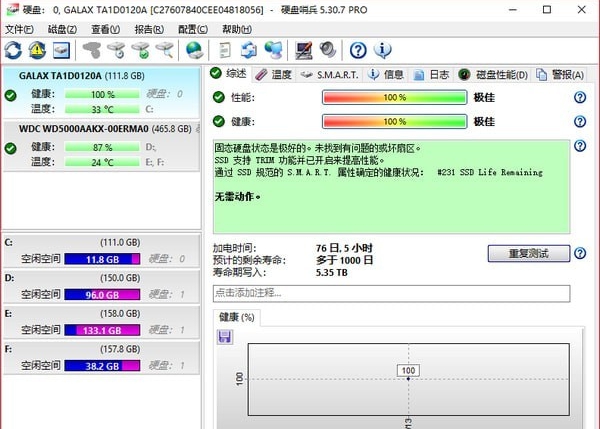Switch to the 磁盘性能(D) tab
The height and width of the screenshot is (429, 600).
[x=493, y=74]
